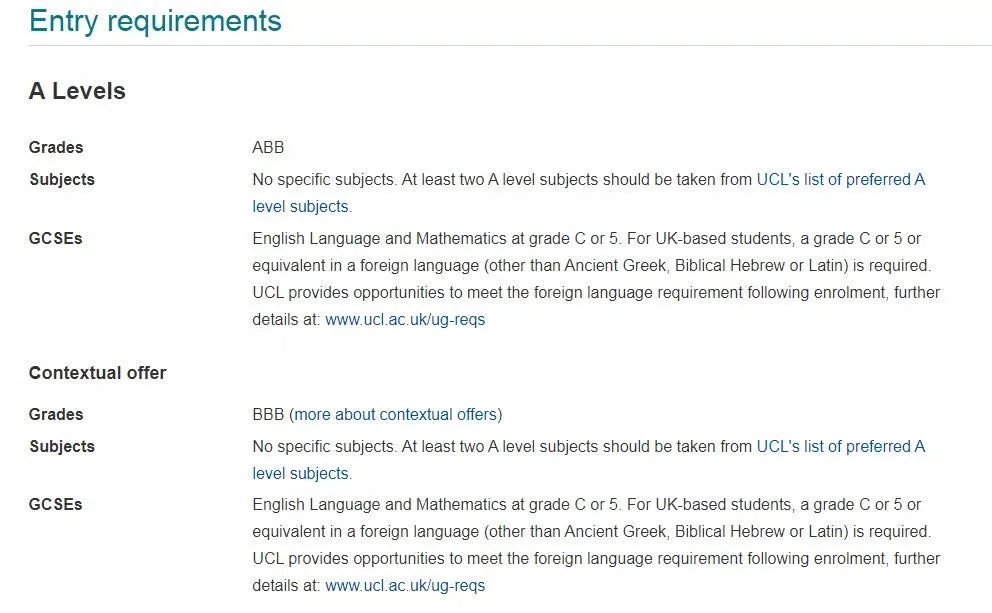992x613 pixels.
Task: Click the Contextual offer GCSEs requirement paragraph
Action: click(596, 545)
